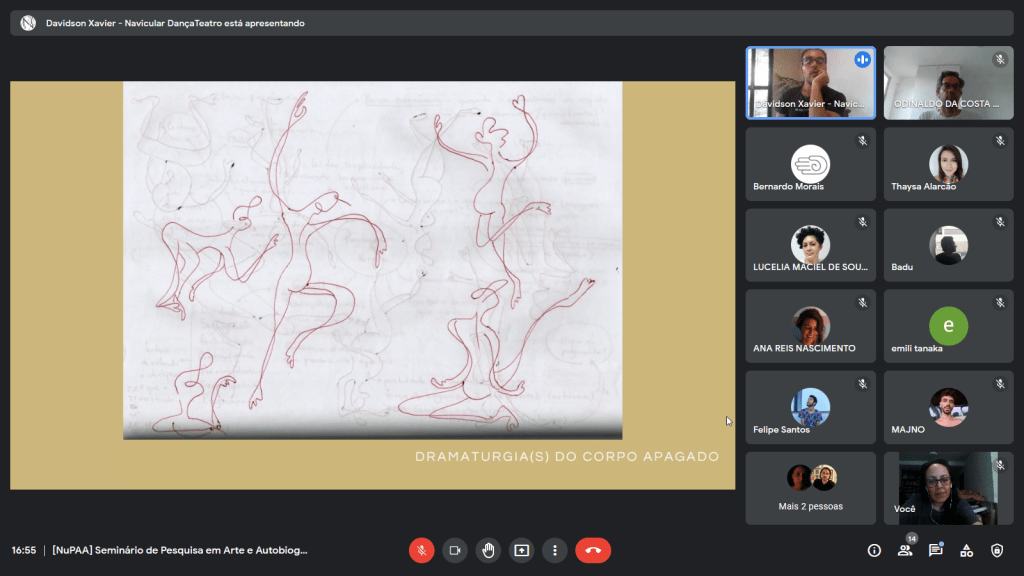The width and height of the screenshot is (1024, 576).
Task: Open host controls shield icon
Action: [x=997, y=550]
